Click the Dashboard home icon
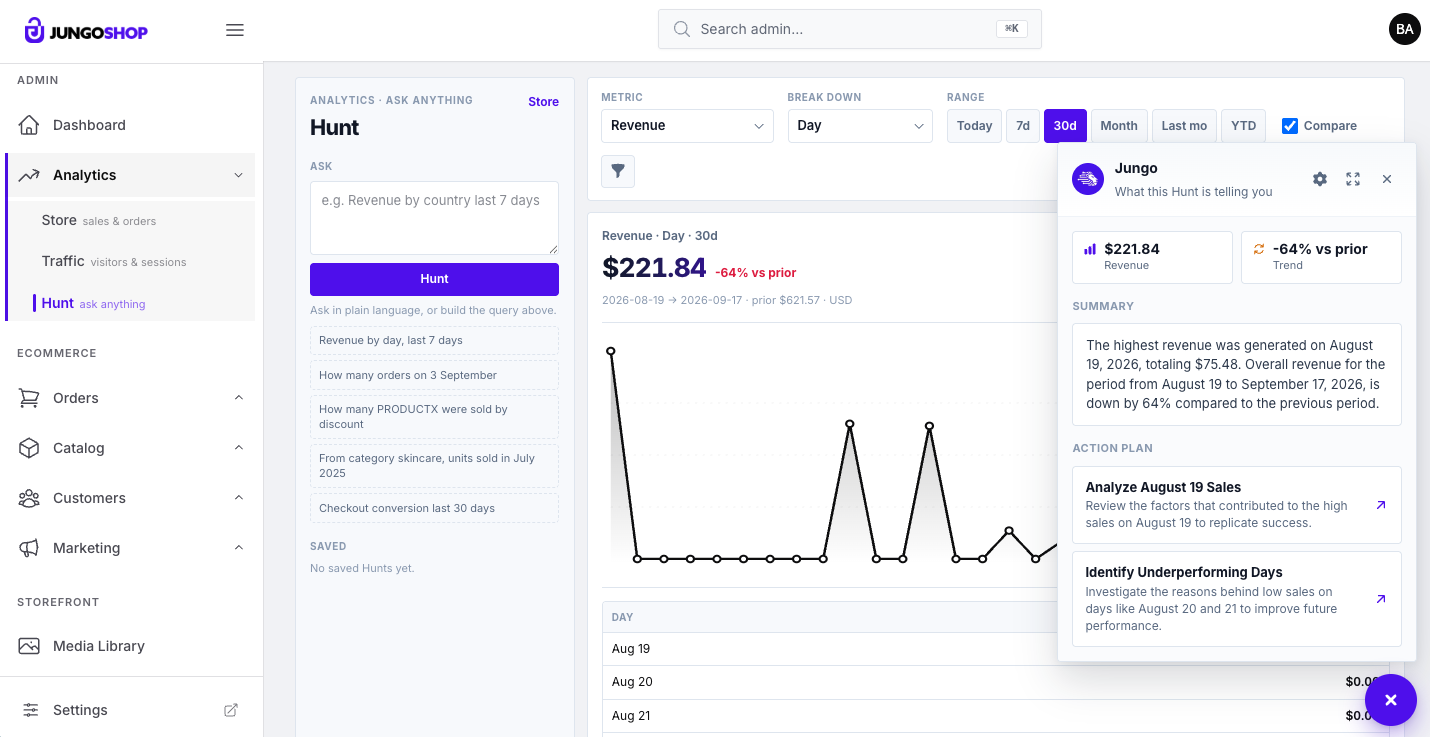The width and height of the screenshot is (1430, 737). 29,125
